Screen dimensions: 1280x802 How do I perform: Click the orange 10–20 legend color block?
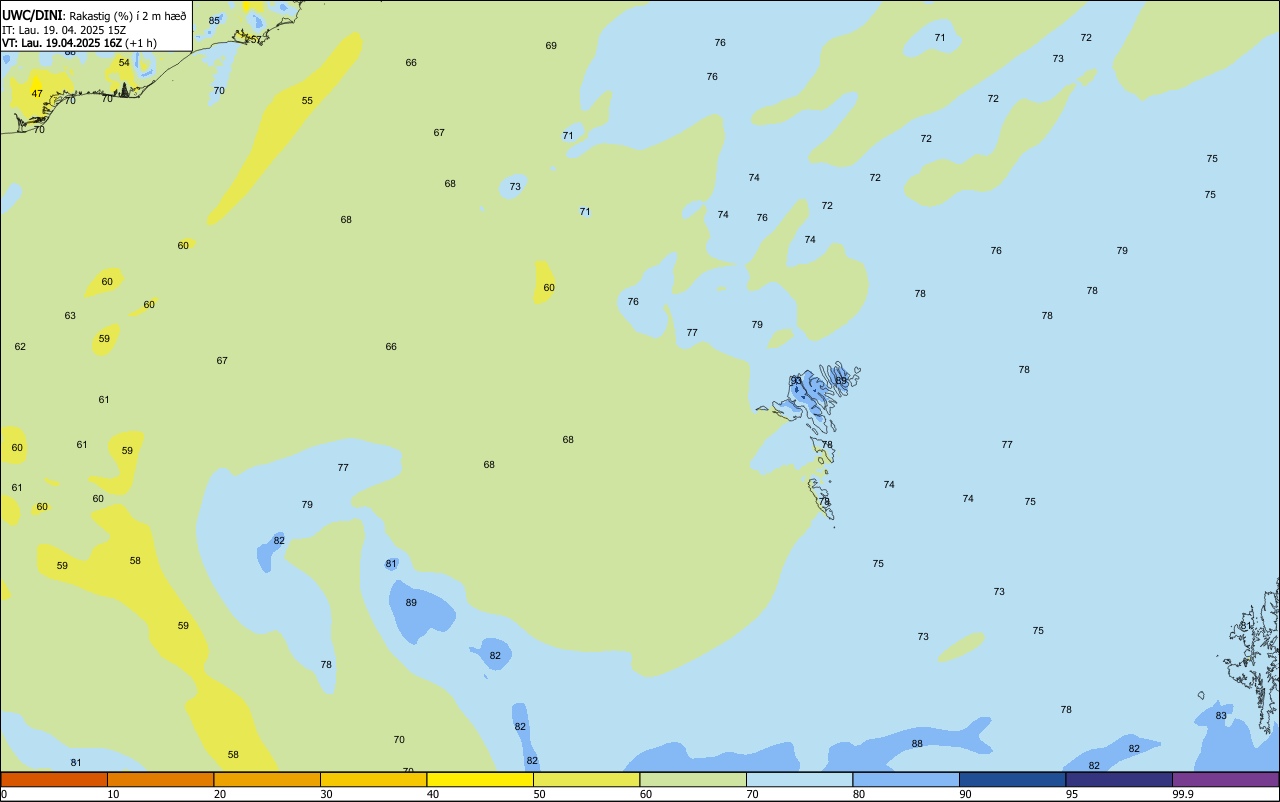pyautogui.click(x=160, y=779)
